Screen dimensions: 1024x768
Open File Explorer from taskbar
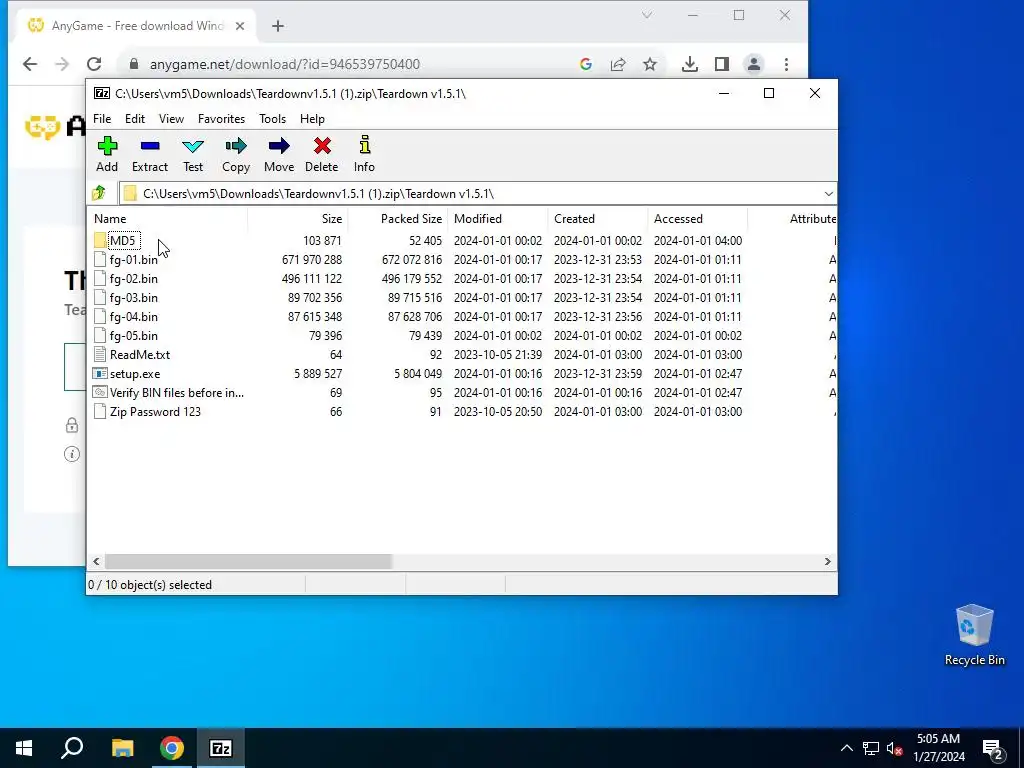coord(122,748)
